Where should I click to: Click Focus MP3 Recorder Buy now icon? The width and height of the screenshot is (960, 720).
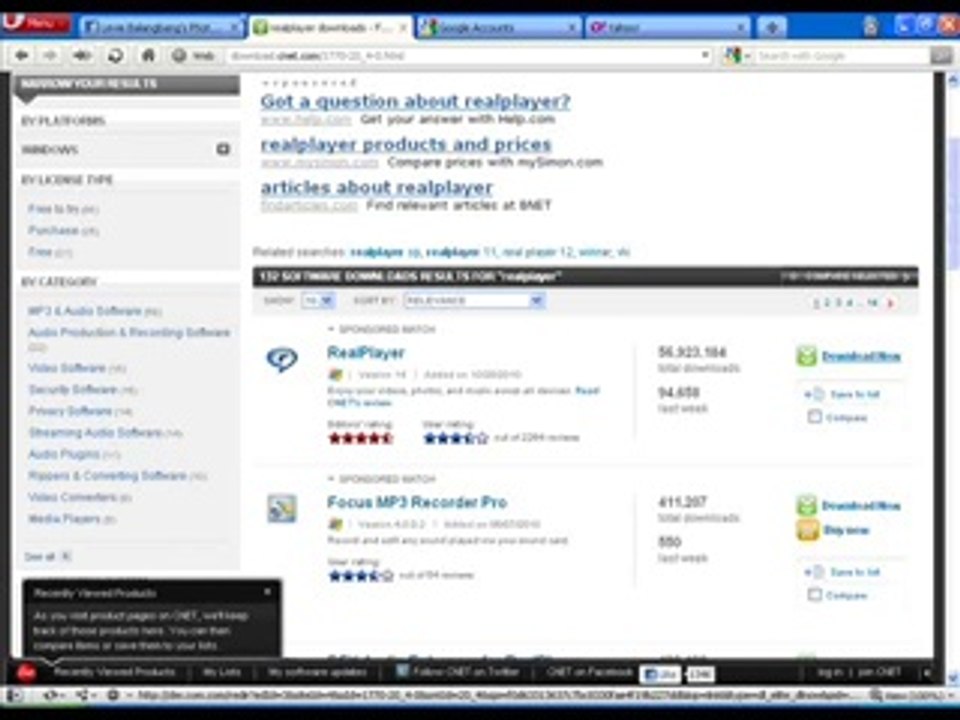[807, 530]
